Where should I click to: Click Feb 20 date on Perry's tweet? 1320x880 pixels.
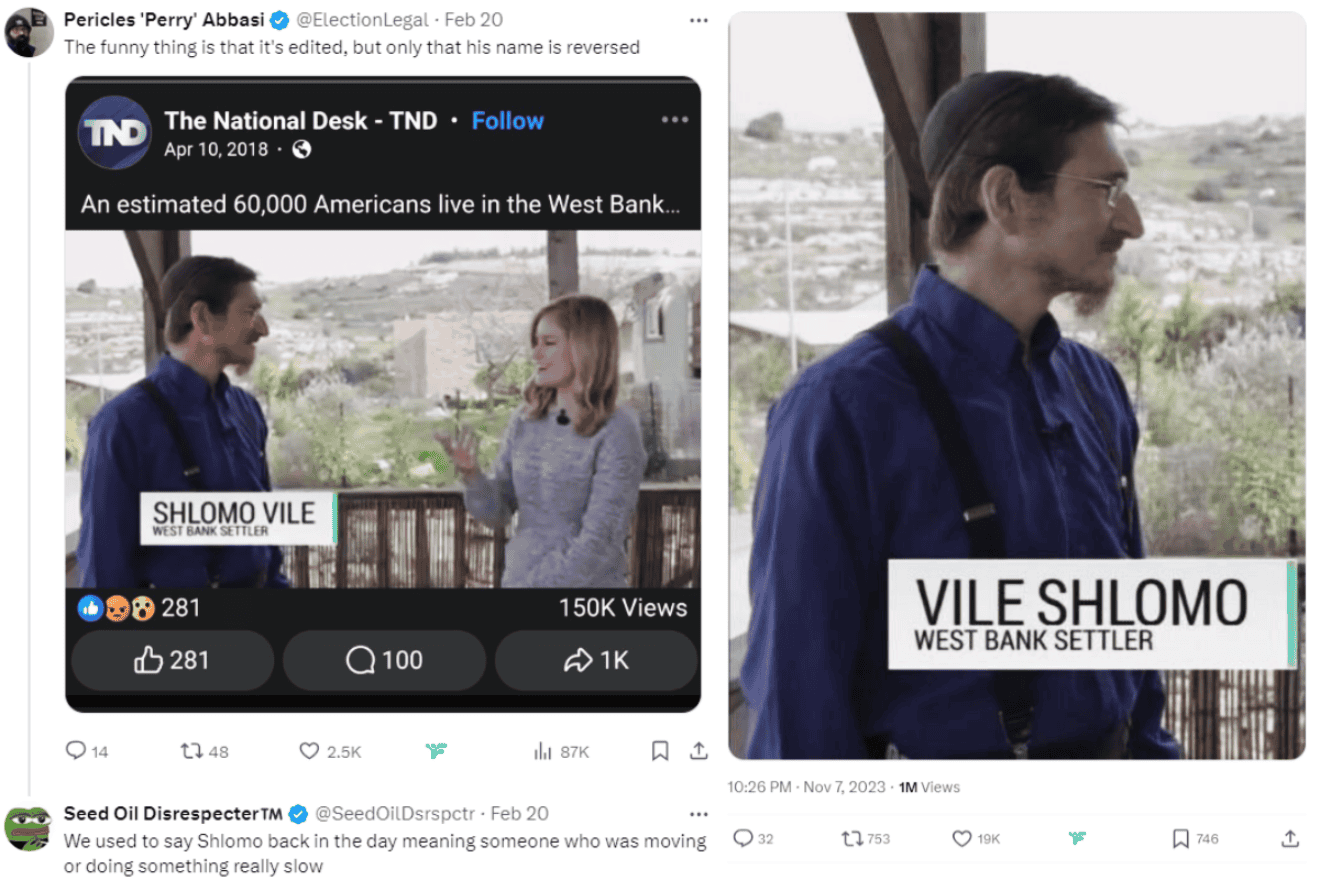click(474, 20)
